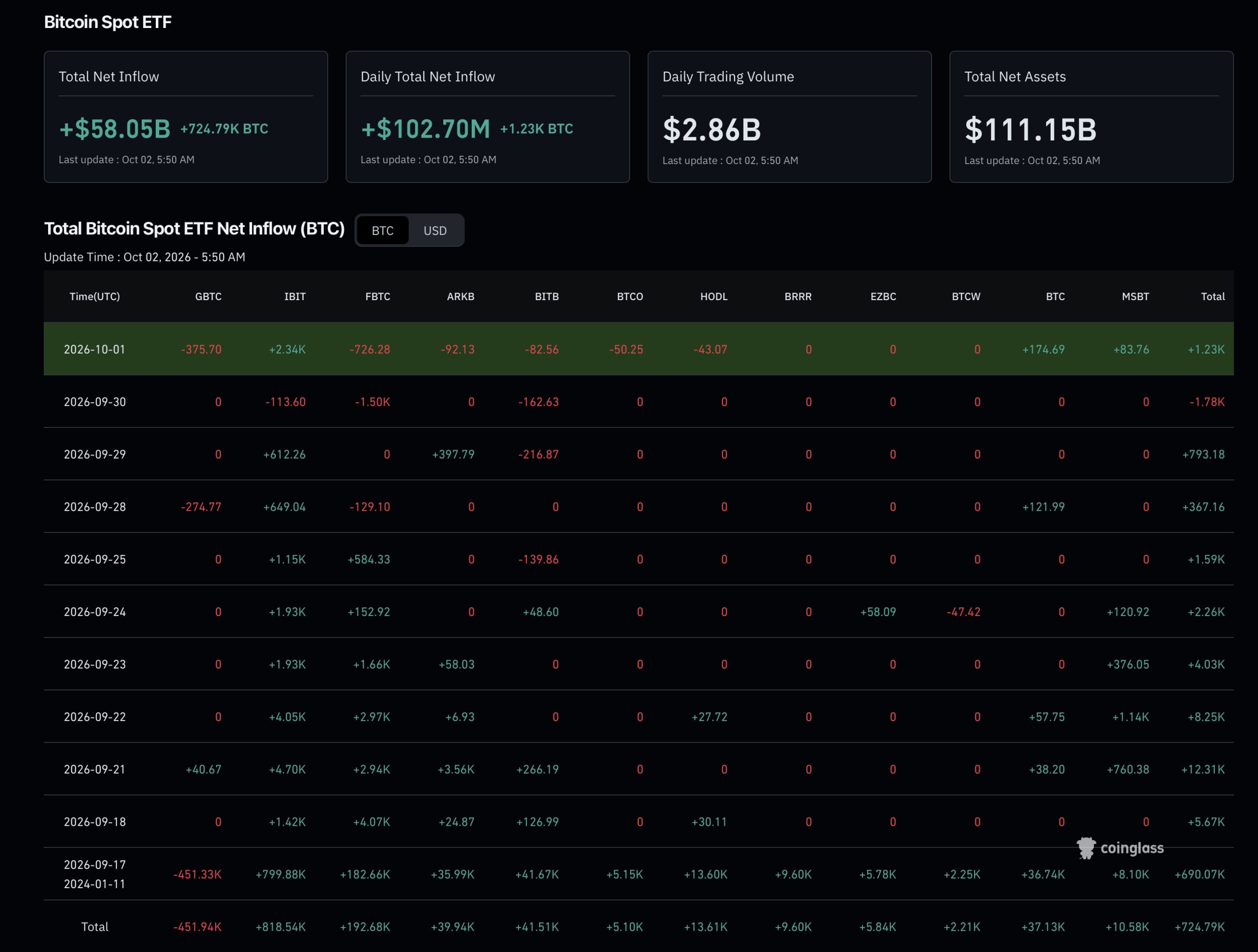Click the HODL column header
The image size is (1258, 952).
coord(714,296)
